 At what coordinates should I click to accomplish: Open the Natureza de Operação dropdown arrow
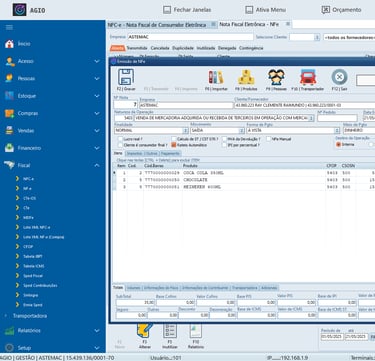point(311,118)
